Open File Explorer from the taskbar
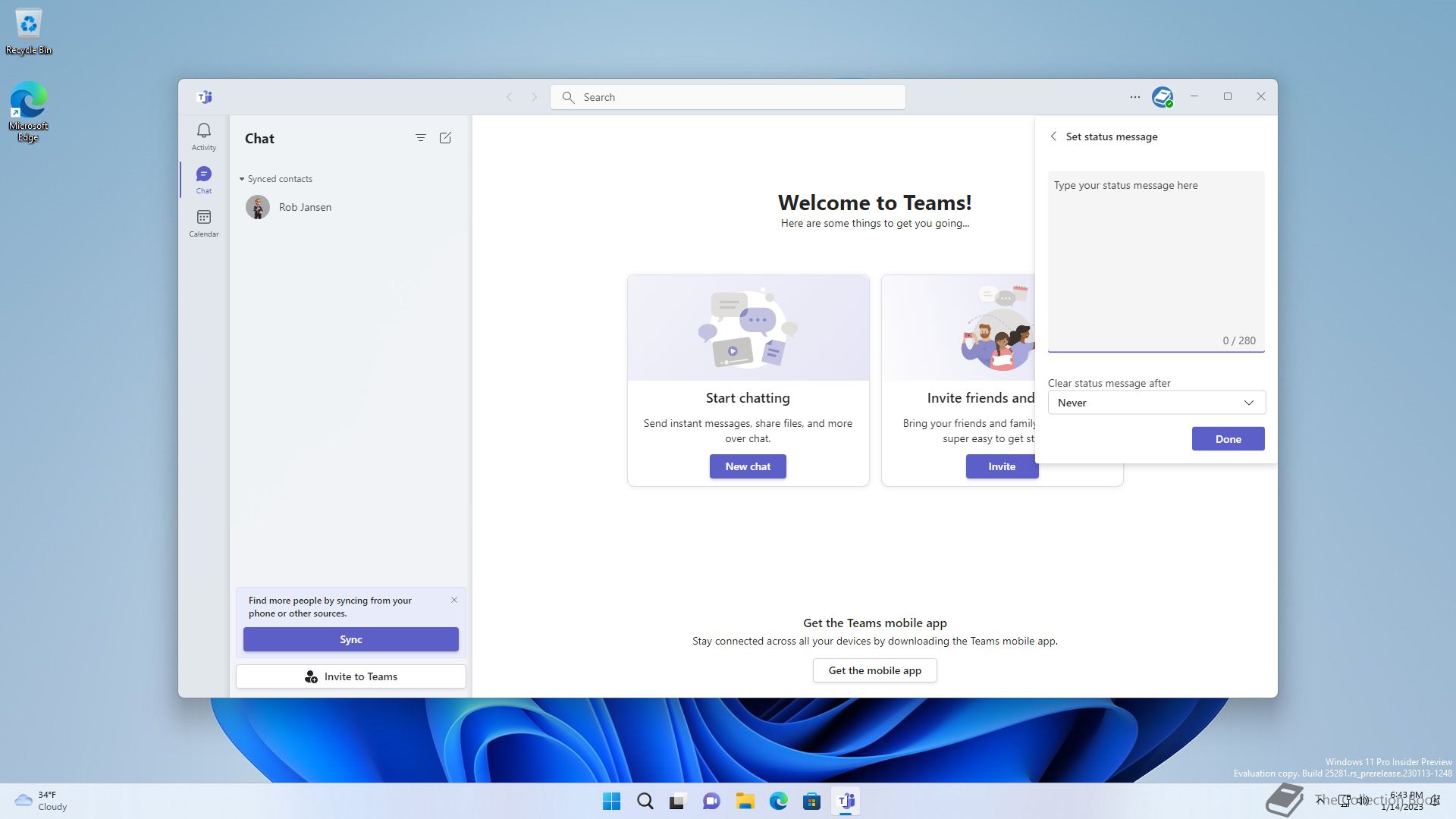The height and width of the screenshot is (819, 1456). (745, 801)
